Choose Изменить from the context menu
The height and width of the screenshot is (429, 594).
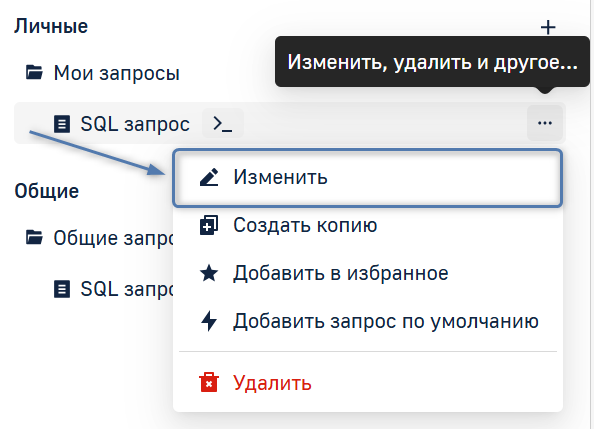(x=367, y=178)
